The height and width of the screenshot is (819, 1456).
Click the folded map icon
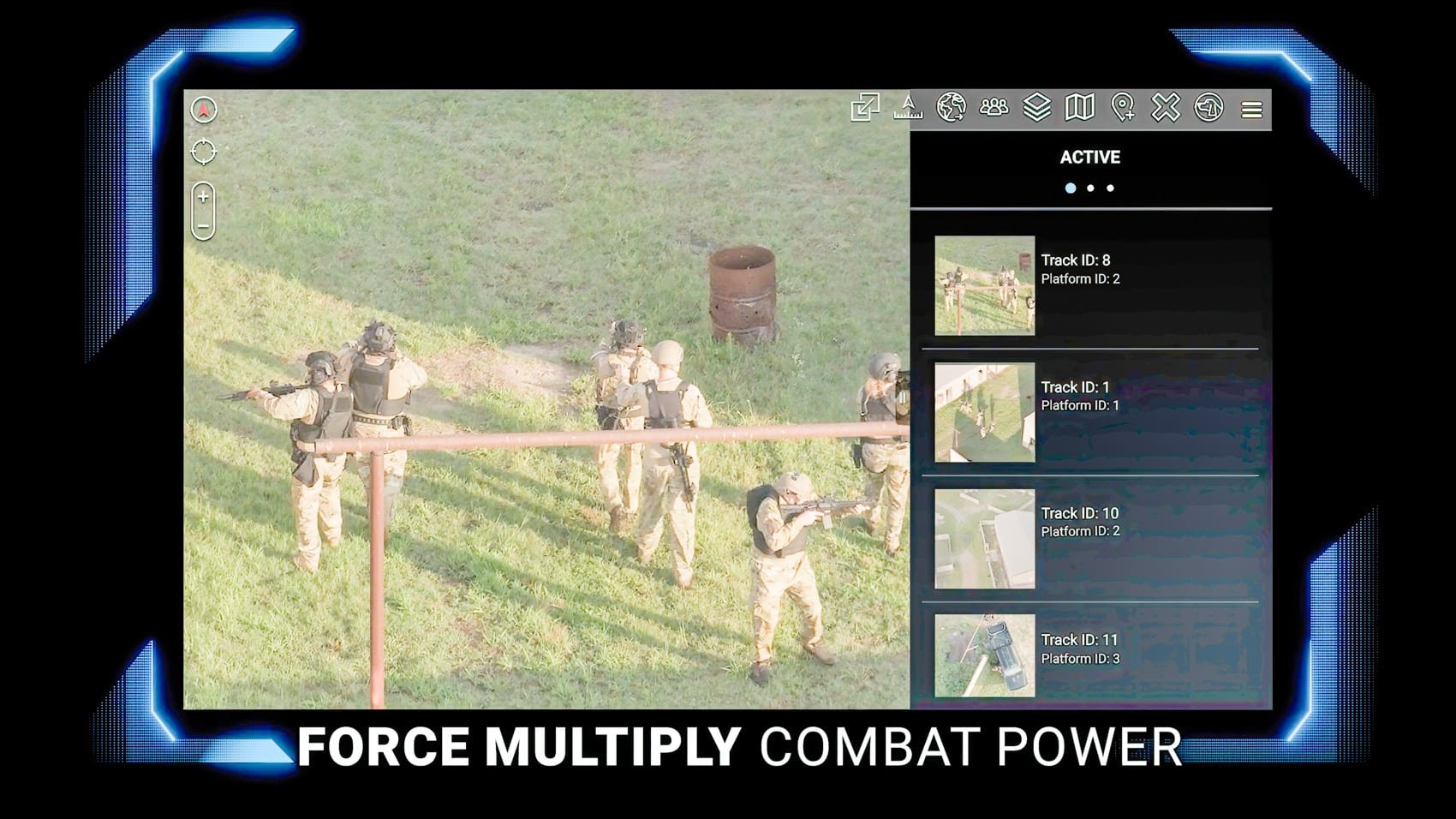click(x=1079, y=108)
